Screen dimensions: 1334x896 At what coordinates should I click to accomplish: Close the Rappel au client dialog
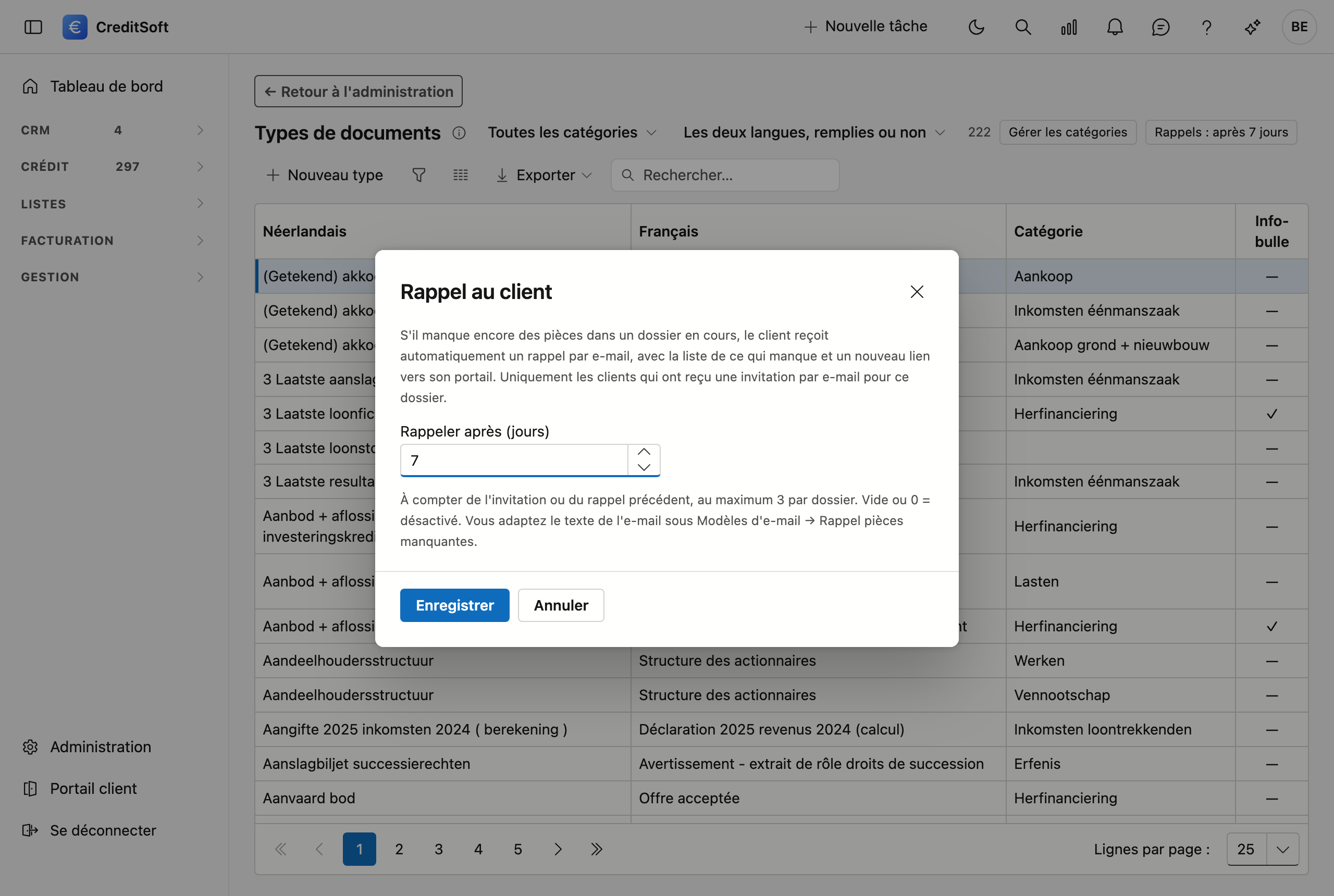coord(917,292)
